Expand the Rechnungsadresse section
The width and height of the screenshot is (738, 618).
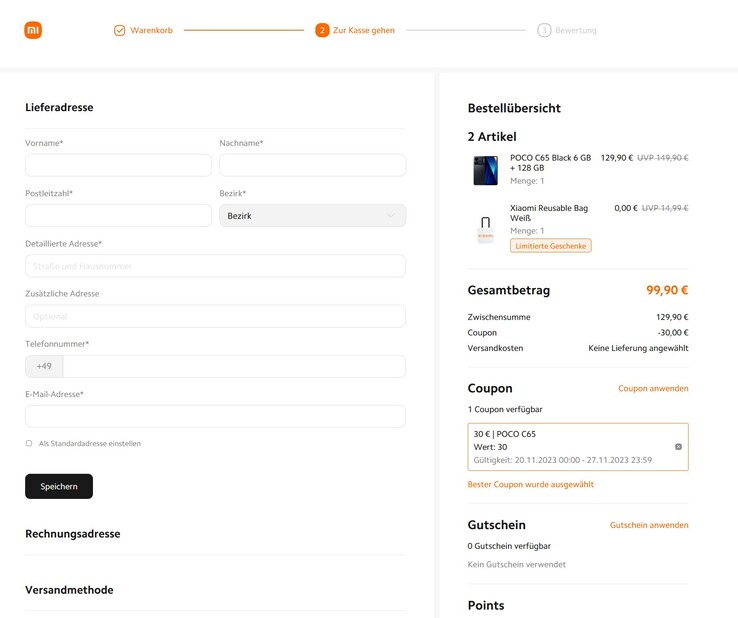click(73, 534)
